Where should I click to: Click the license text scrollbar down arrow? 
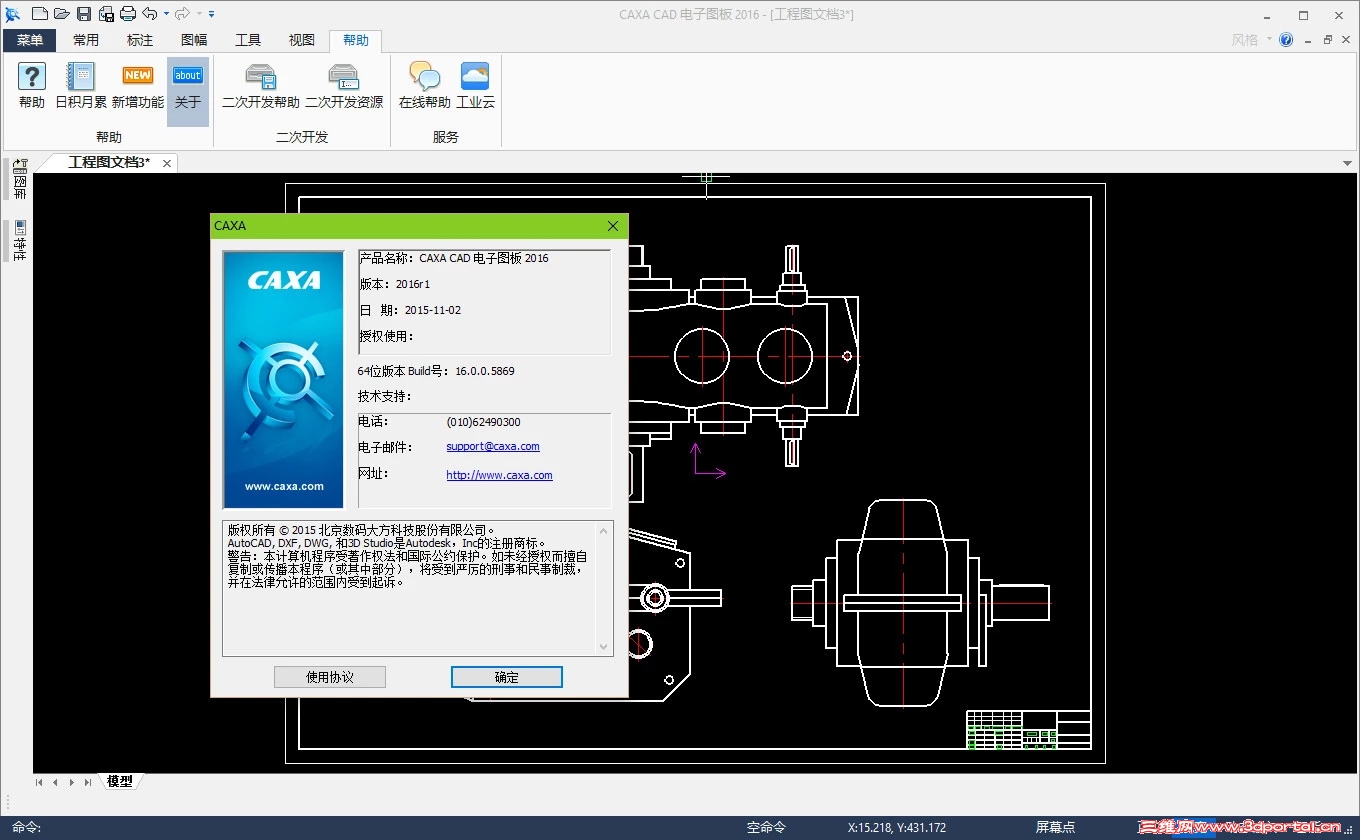pos(604,647)
